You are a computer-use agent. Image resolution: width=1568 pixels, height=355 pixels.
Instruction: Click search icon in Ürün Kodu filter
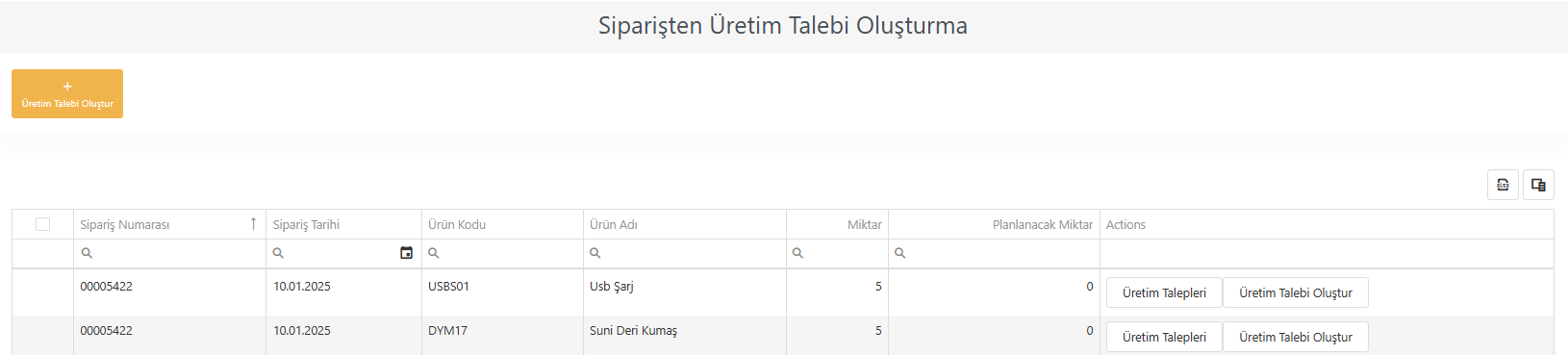click(x=434, y=253)
